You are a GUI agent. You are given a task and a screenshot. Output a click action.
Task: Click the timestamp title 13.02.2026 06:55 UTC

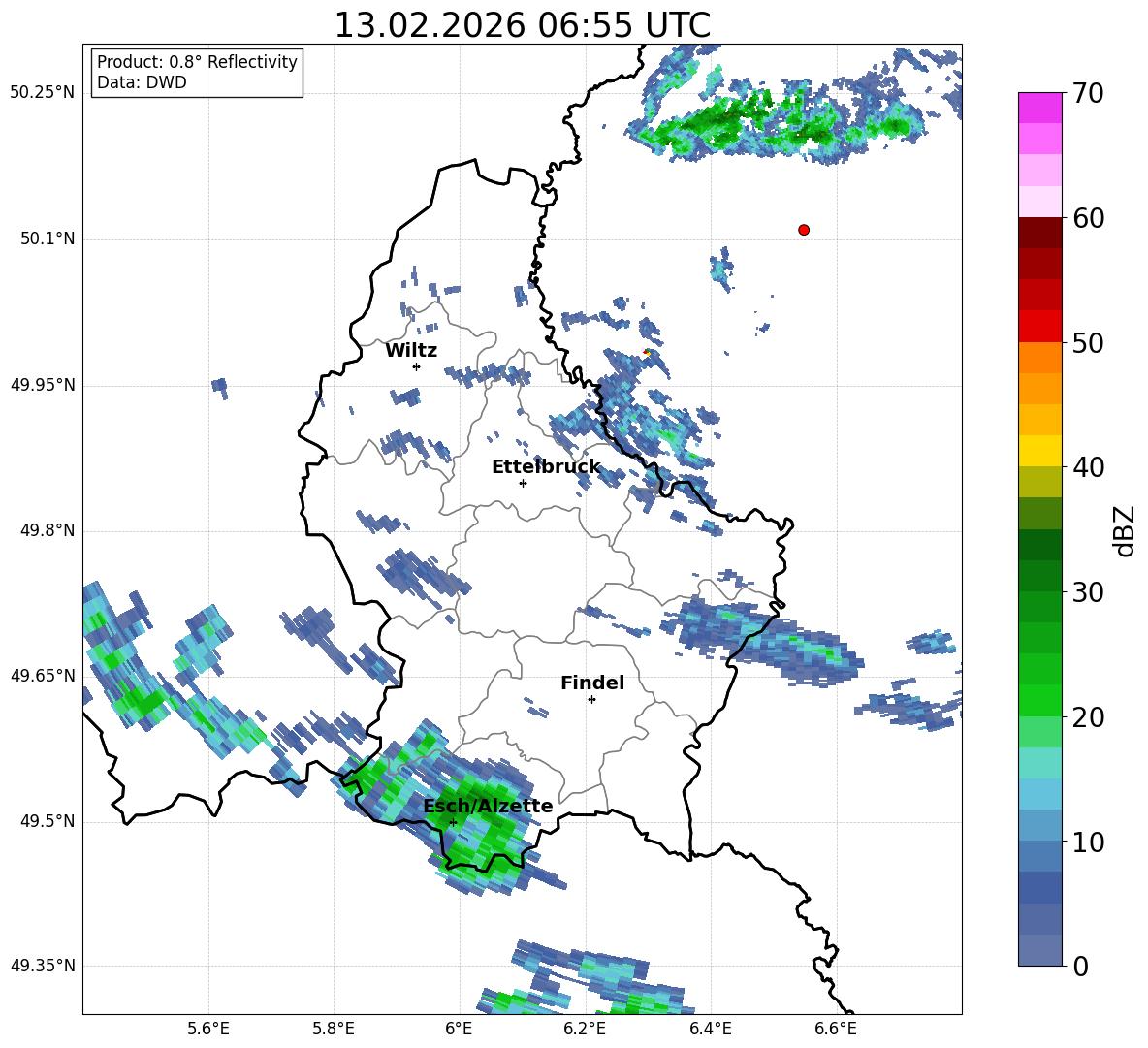522,25
